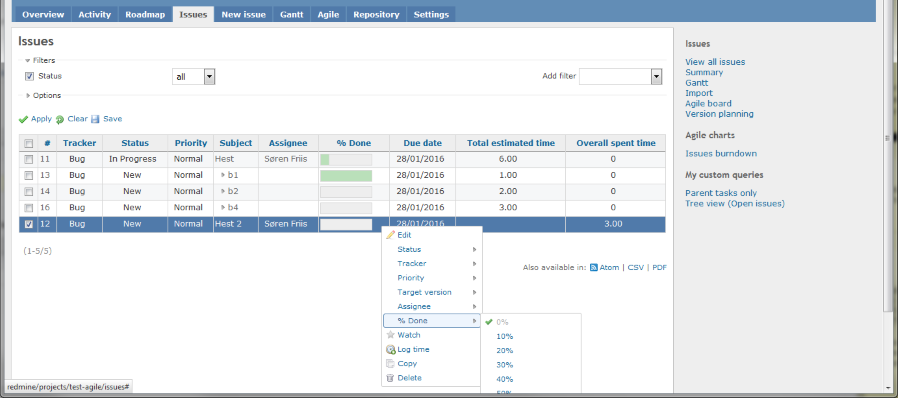Open the New issue tab
The width and height of the screenshot is (898, 398).
pyautogui.click(x=243, y=15)
